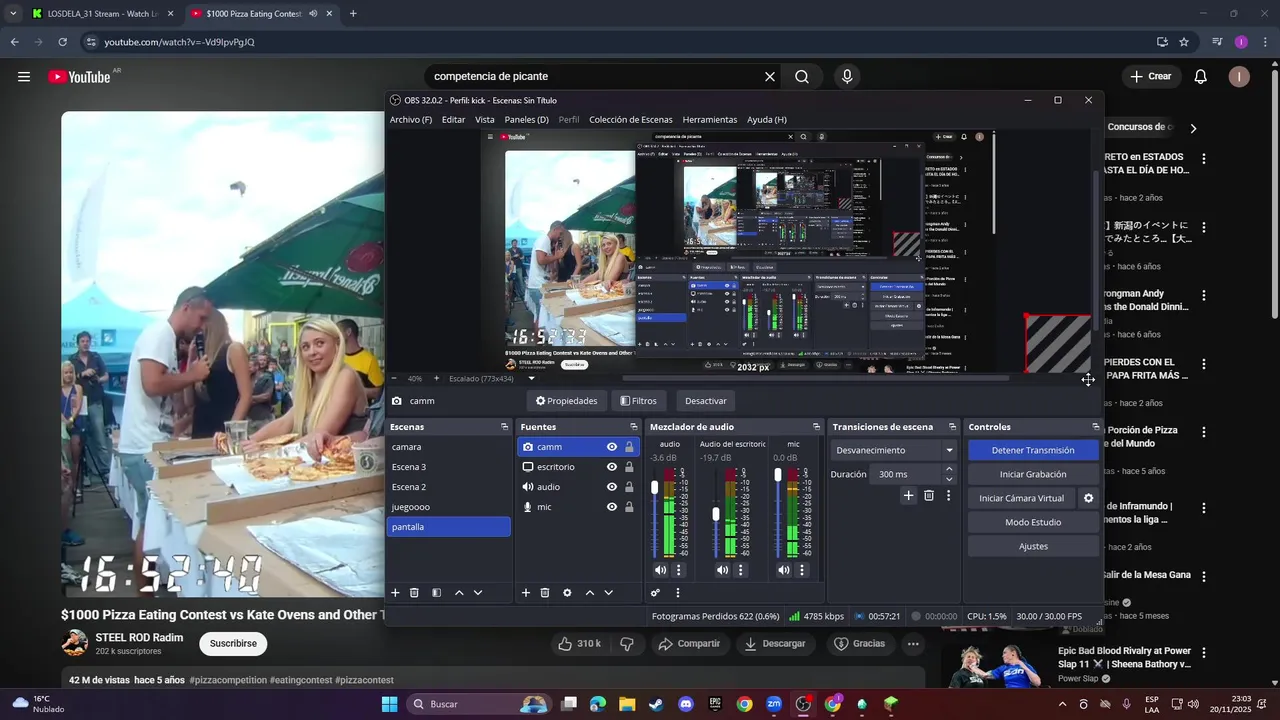Open Desvanecimiento transition dropdown
The height and width of the screenshot is (720, 1280).
point(894,450)
